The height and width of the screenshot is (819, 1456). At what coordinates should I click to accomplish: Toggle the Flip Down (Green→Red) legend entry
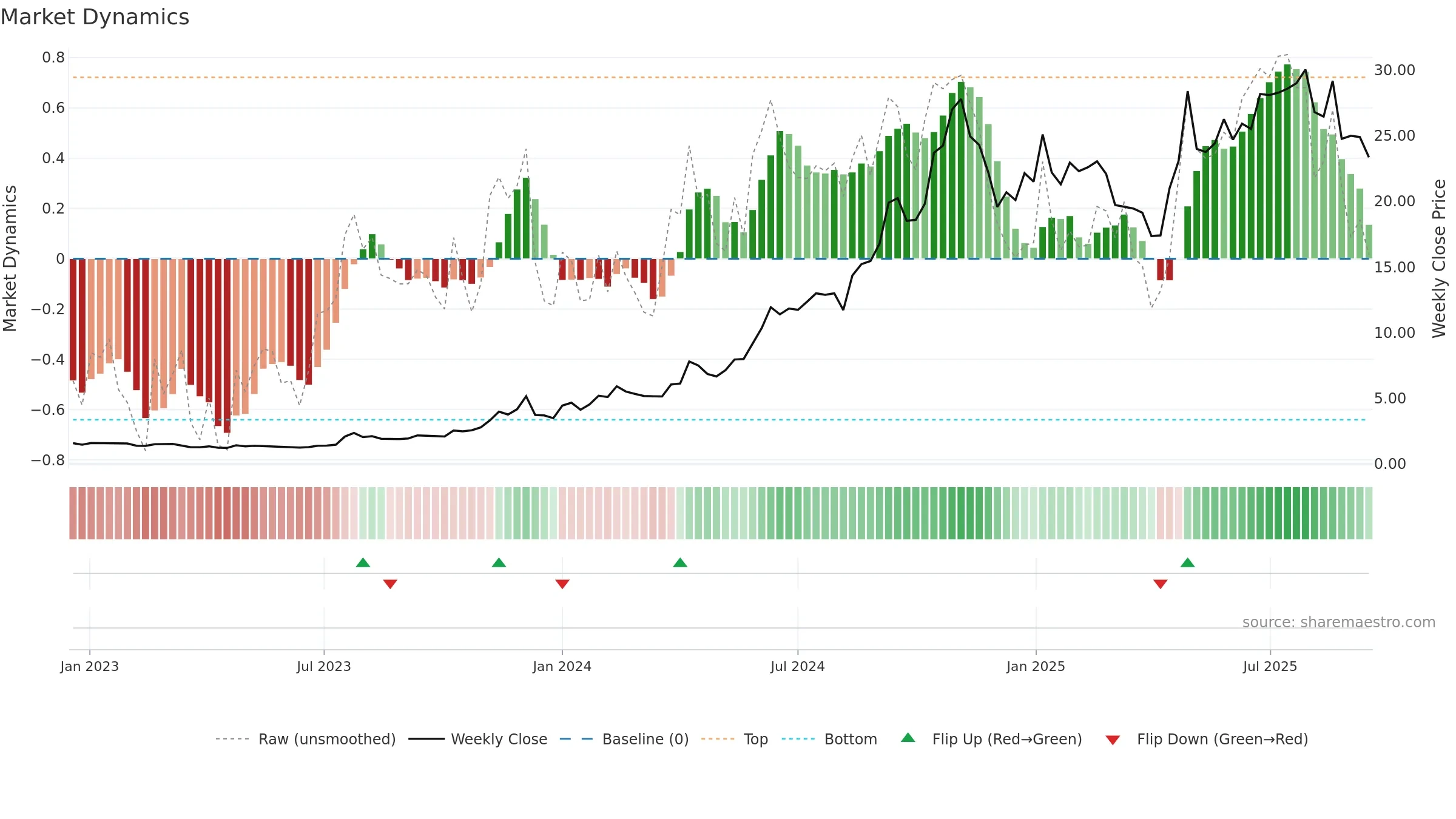coord(1207,739)
